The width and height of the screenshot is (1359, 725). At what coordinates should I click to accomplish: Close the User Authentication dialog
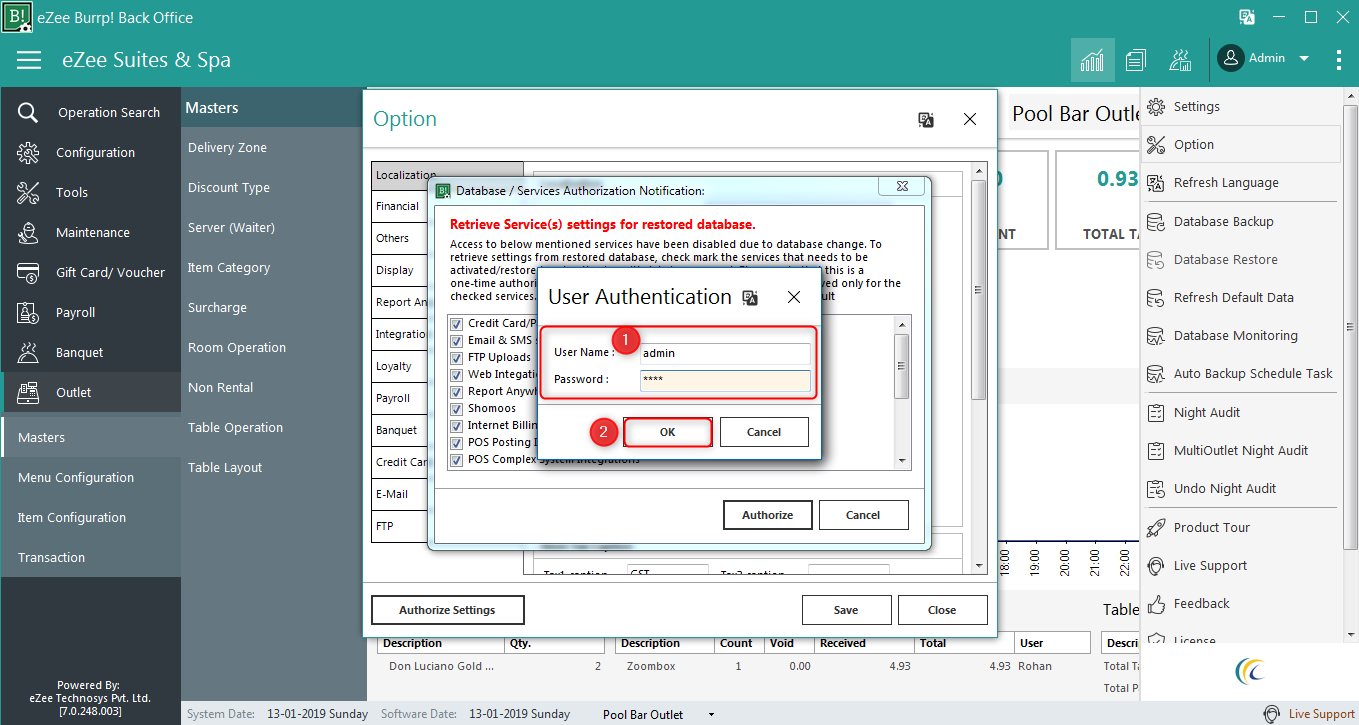(794, 297)
